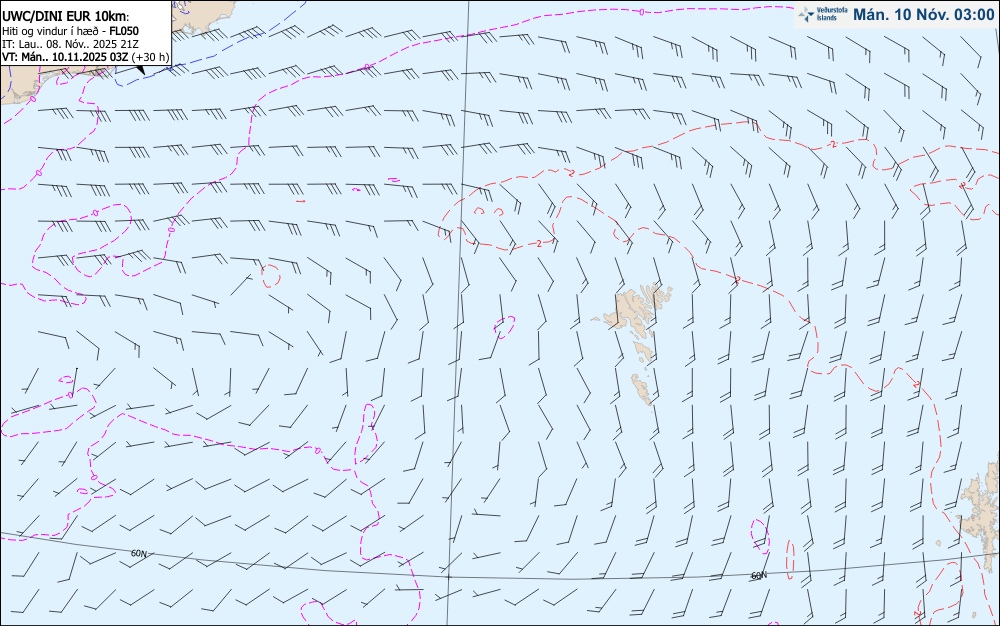Click the left-hand 60N latitude label

[x=138, y=553]
